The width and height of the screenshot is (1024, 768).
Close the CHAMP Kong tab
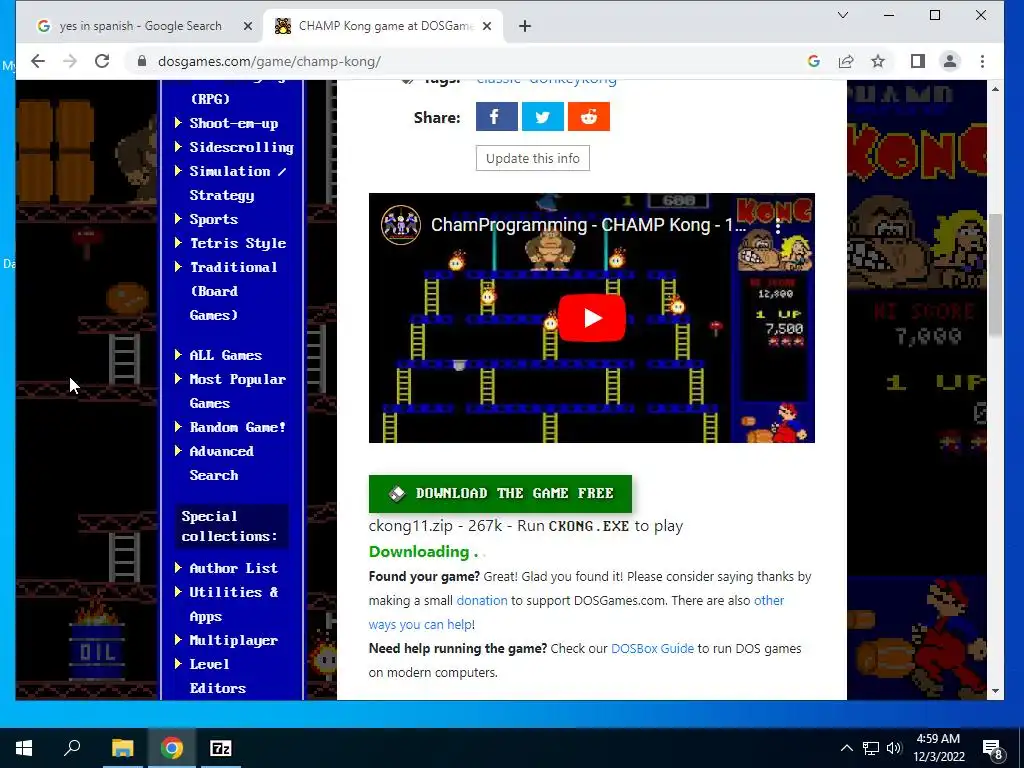coord(487,26)
